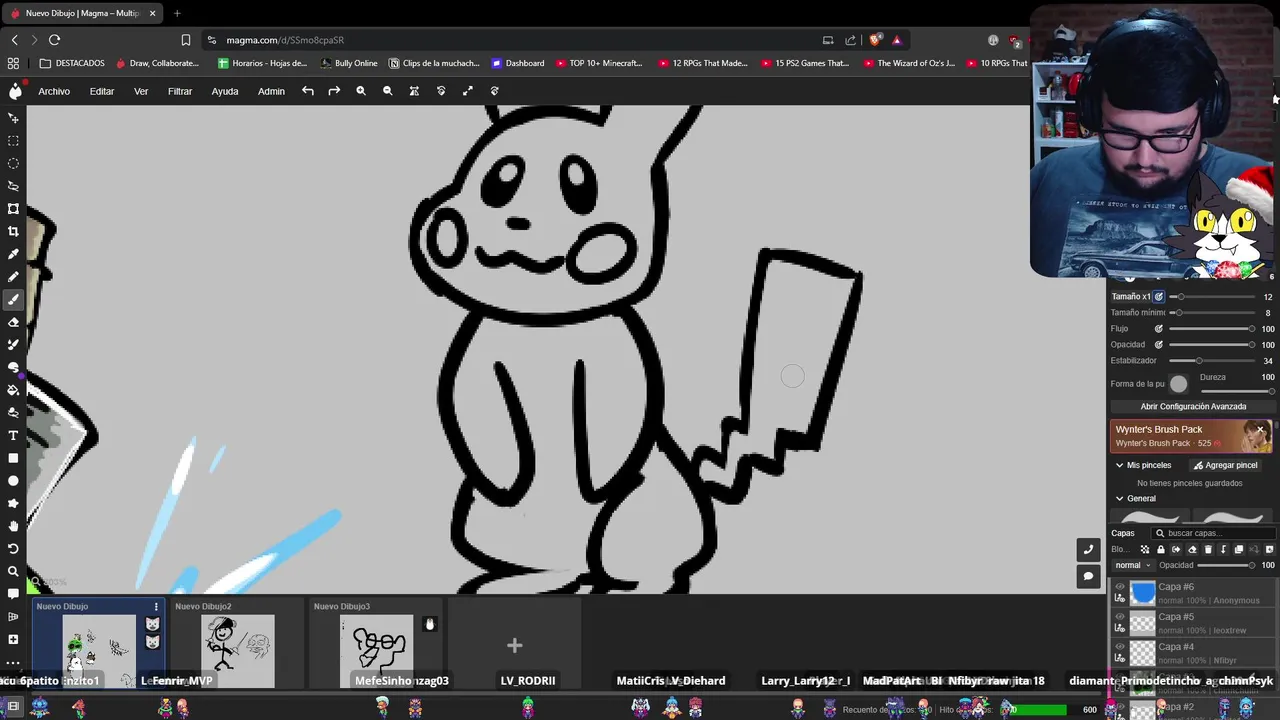Select the rectangle shape tool
The width and height of the screenshot is (1280, 720).
[13, 458]
